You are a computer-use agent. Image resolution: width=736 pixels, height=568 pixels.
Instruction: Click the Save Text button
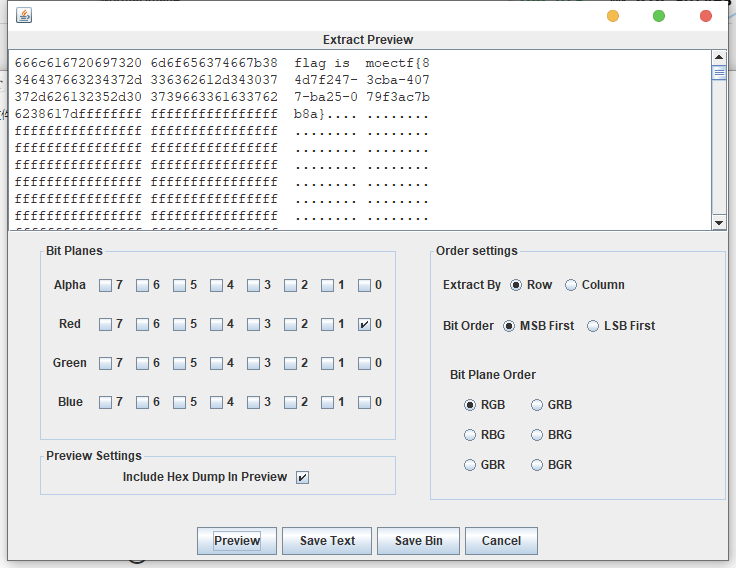(327, 541)
